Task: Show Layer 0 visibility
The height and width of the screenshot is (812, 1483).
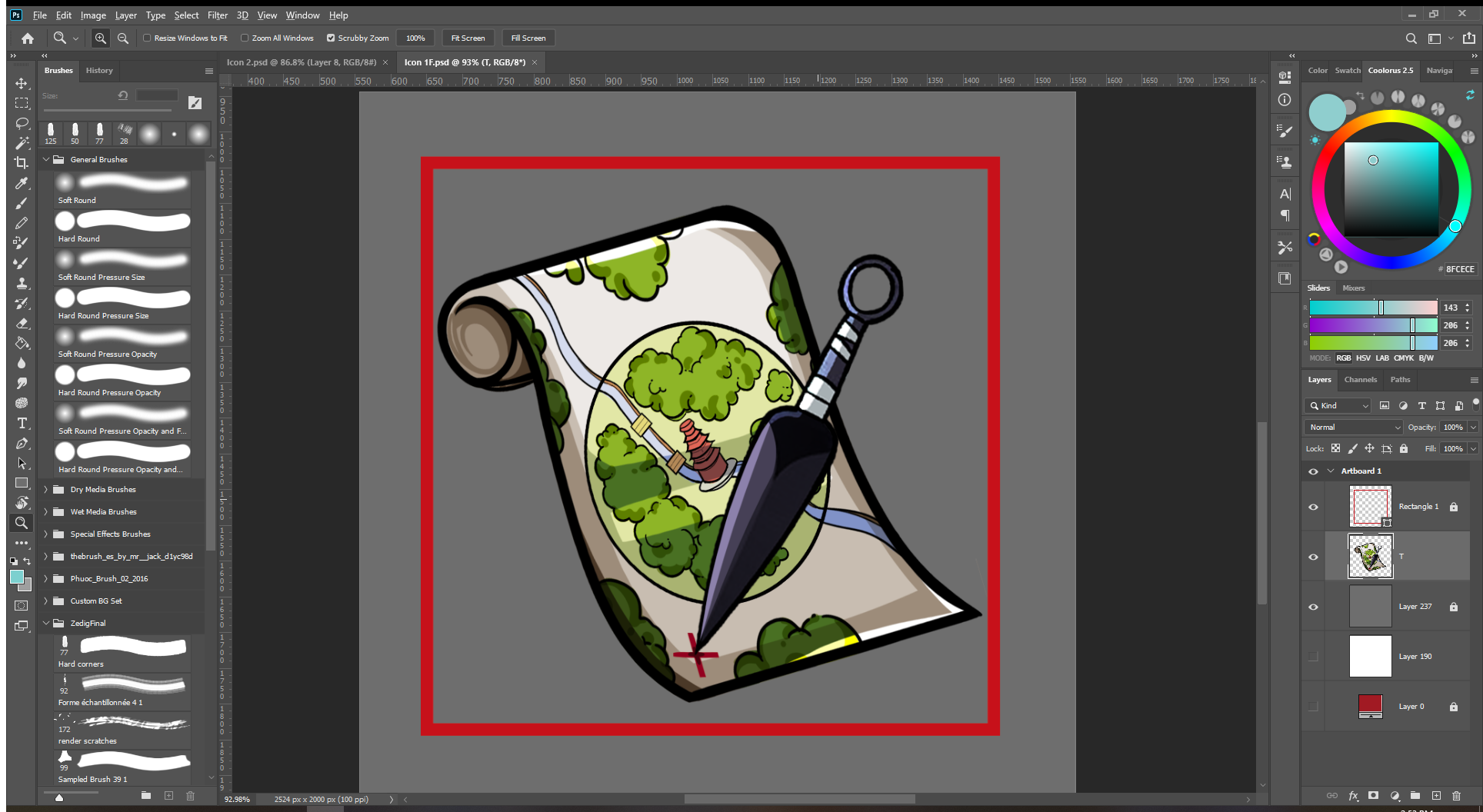Action: tap(1313, 707)
